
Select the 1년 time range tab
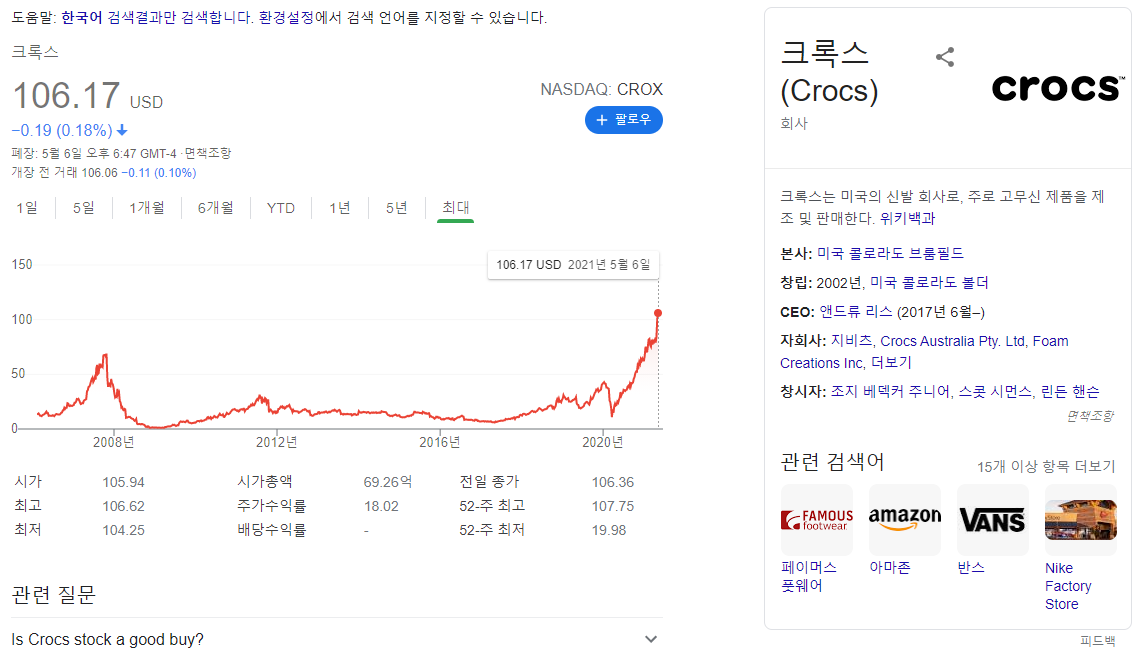click(339, 208)
